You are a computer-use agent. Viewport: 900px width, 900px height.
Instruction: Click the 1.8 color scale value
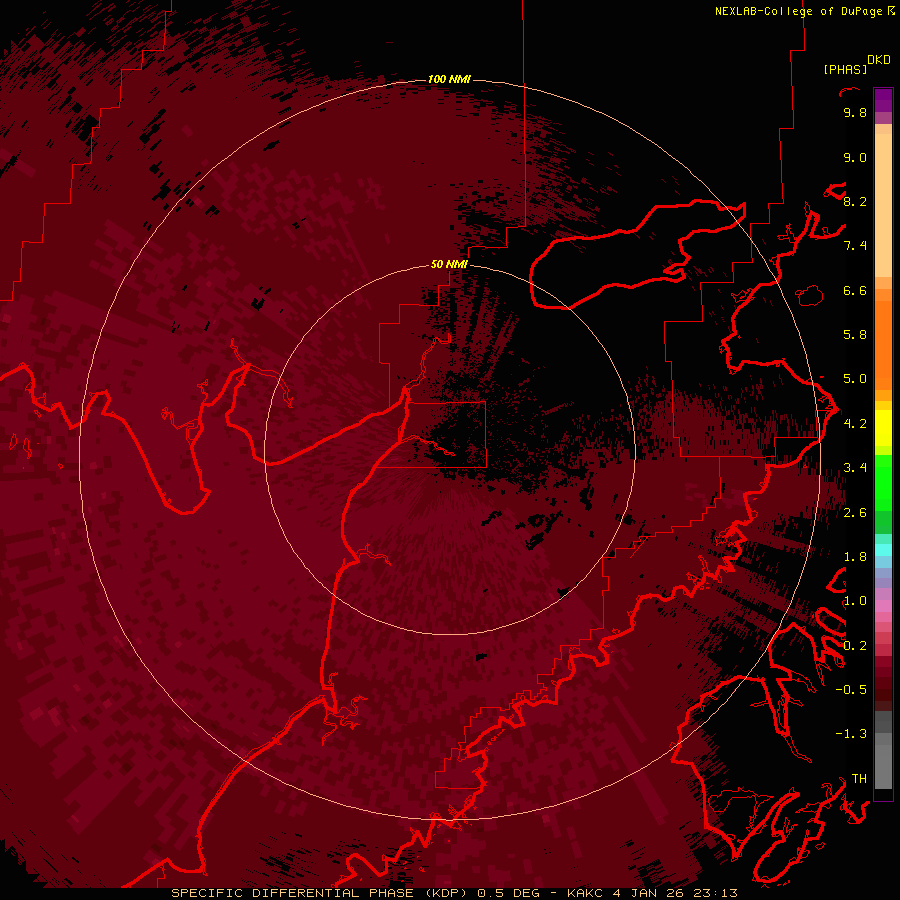tap(855, 557)
